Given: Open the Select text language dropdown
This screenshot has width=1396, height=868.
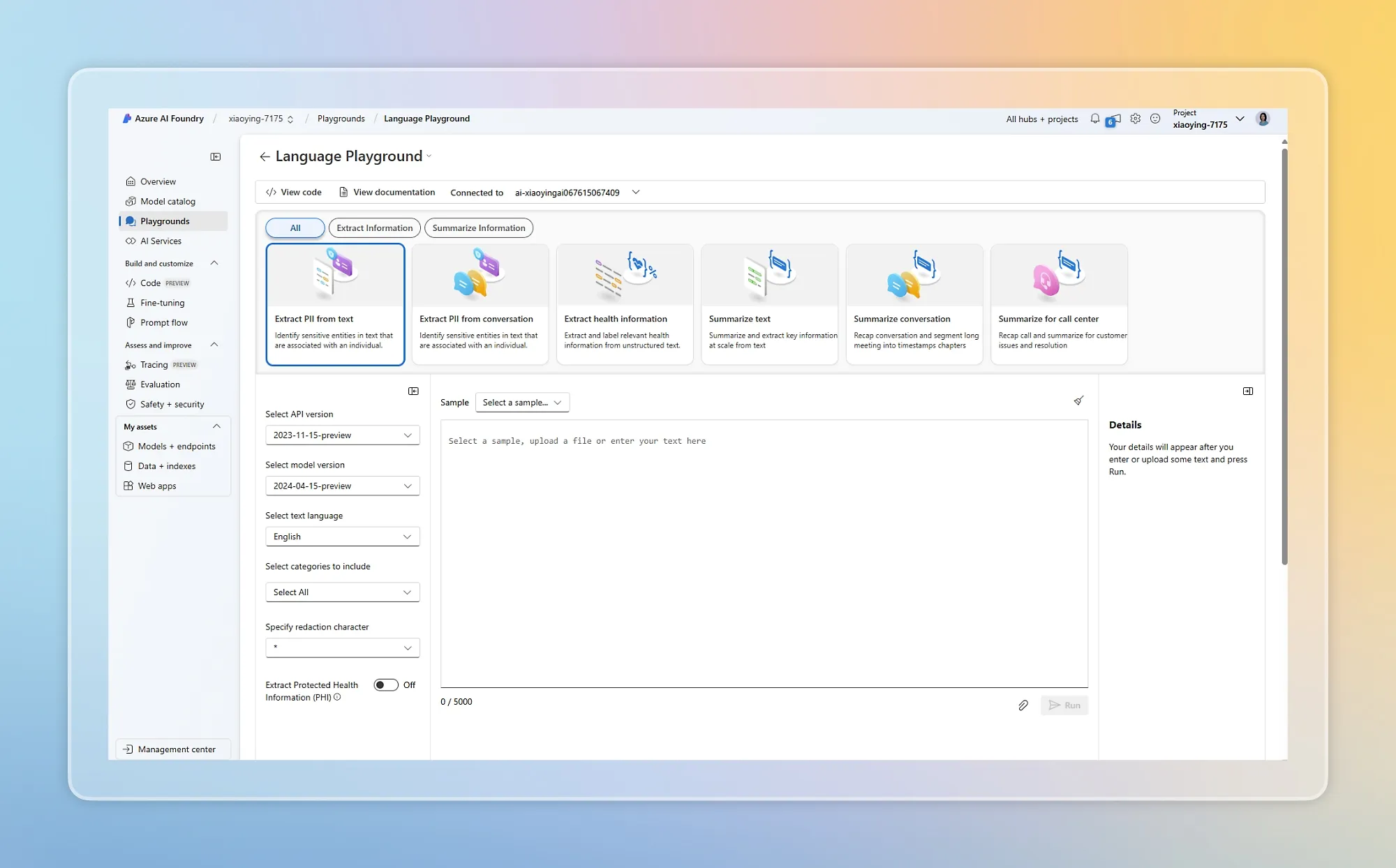Looking at the screenshot, I should pos(342,537).
